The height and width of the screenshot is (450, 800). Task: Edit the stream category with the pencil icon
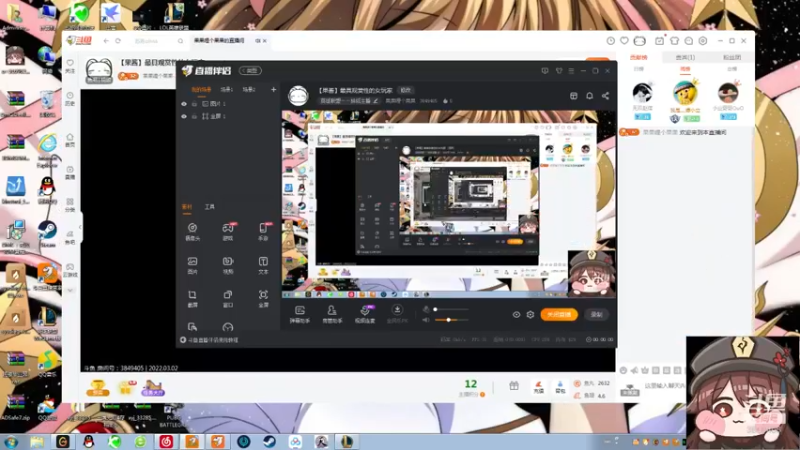coord(375,101)
